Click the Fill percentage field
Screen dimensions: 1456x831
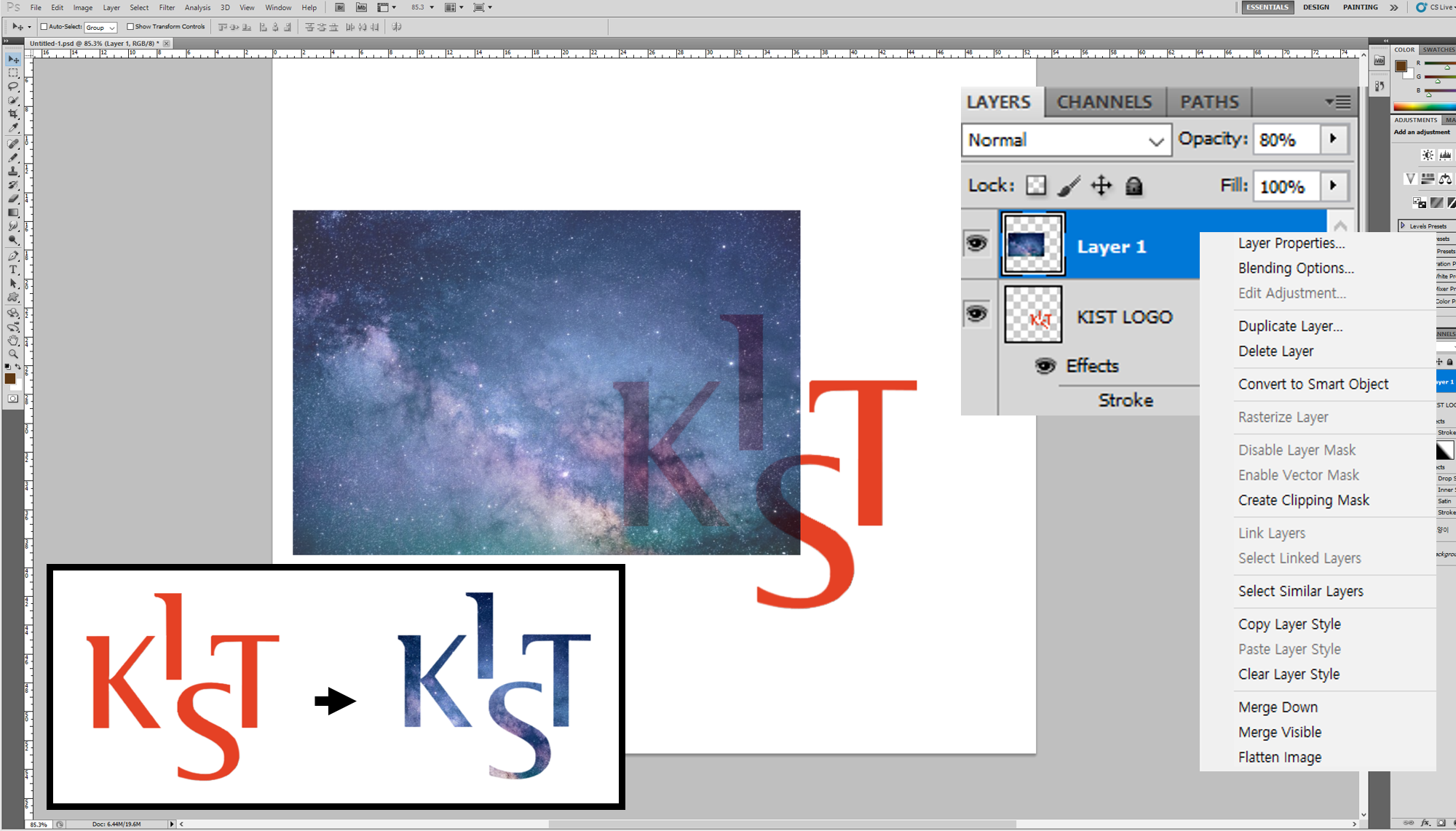click(1285, 187)
